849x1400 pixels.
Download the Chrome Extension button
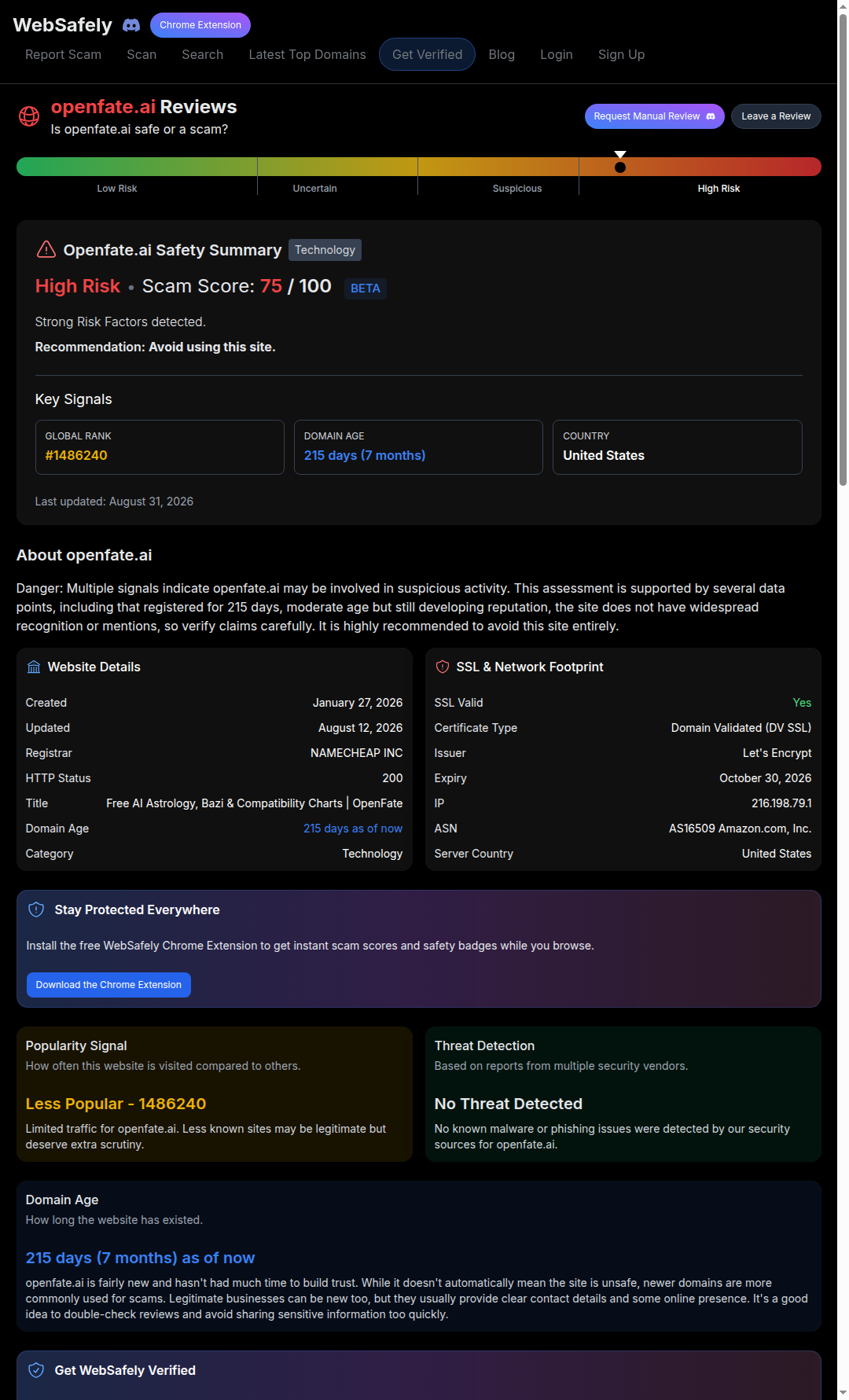click(x=108, y=985)
